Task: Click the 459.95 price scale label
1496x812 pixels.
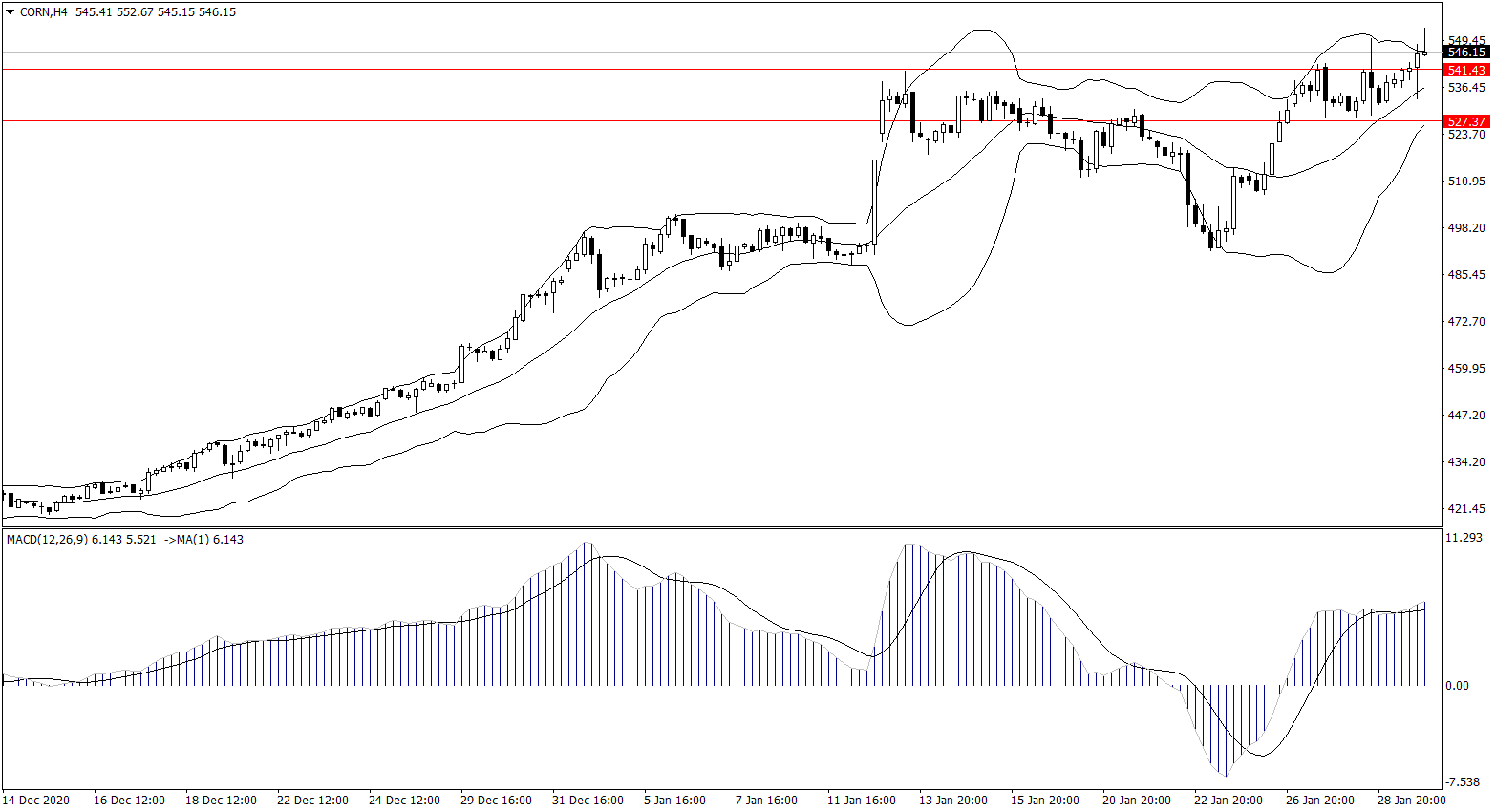Action: point(1466,369)
